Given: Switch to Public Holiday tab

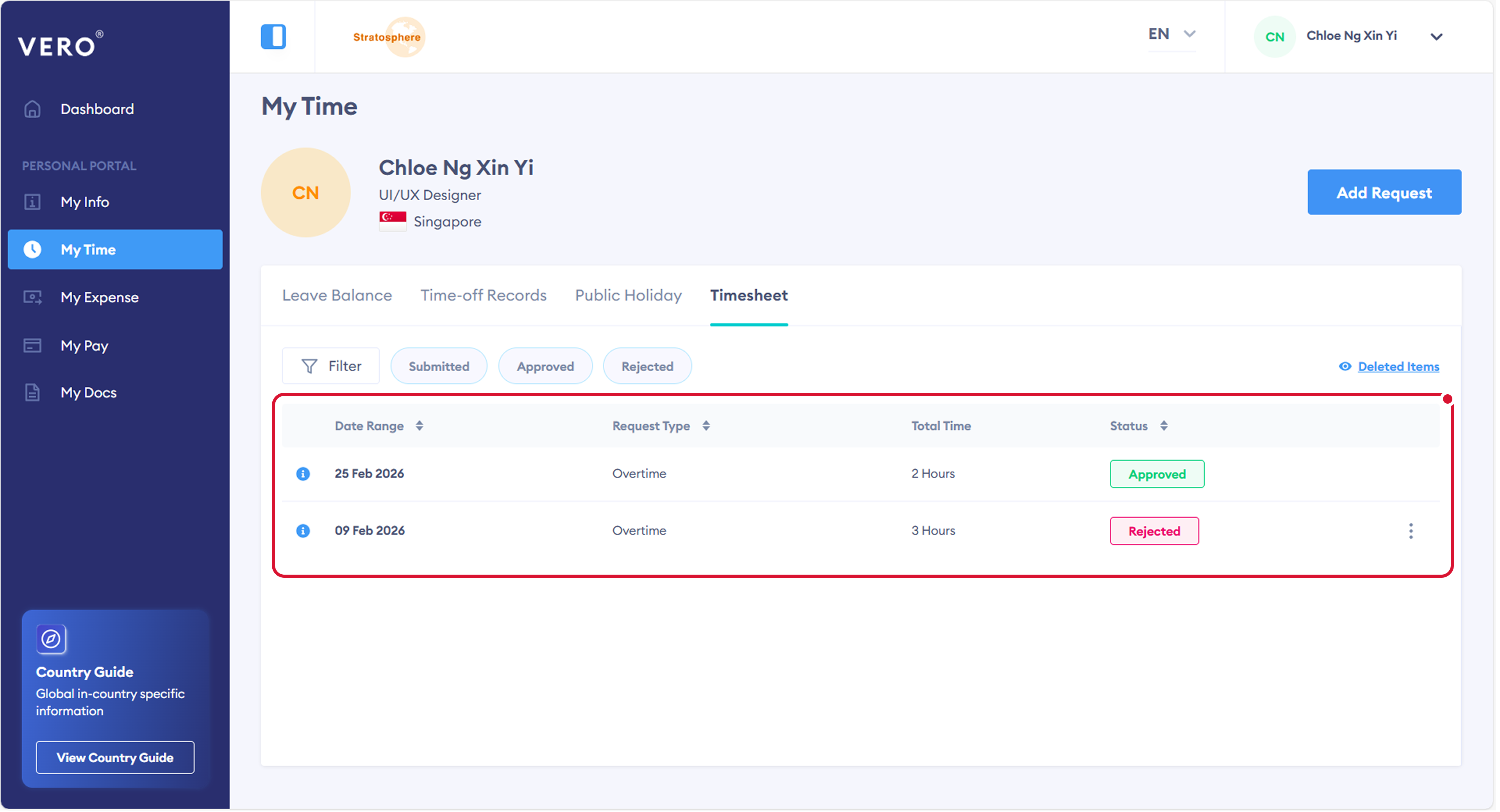Looking at the screenshot, I should 628,296.
